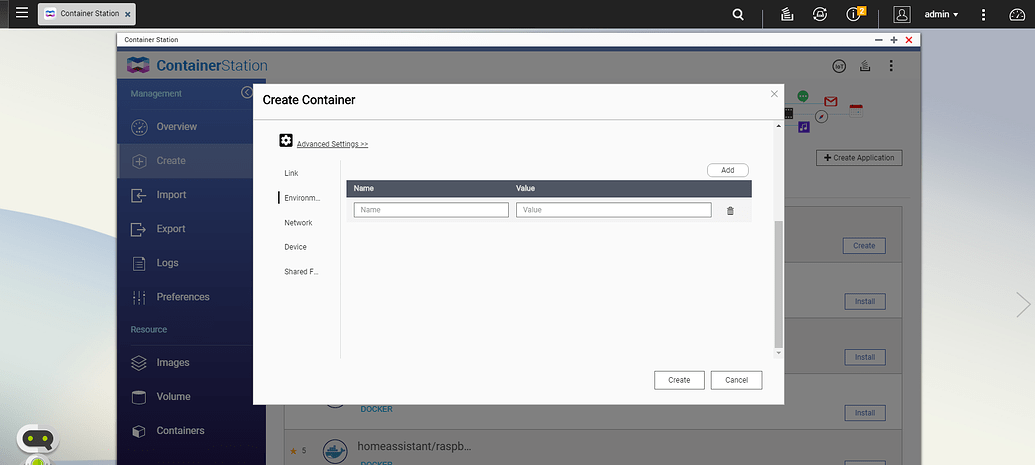This screenshot has height=465, width=1035.
Task: Click Add environment variable button
Action: (727, 170)
